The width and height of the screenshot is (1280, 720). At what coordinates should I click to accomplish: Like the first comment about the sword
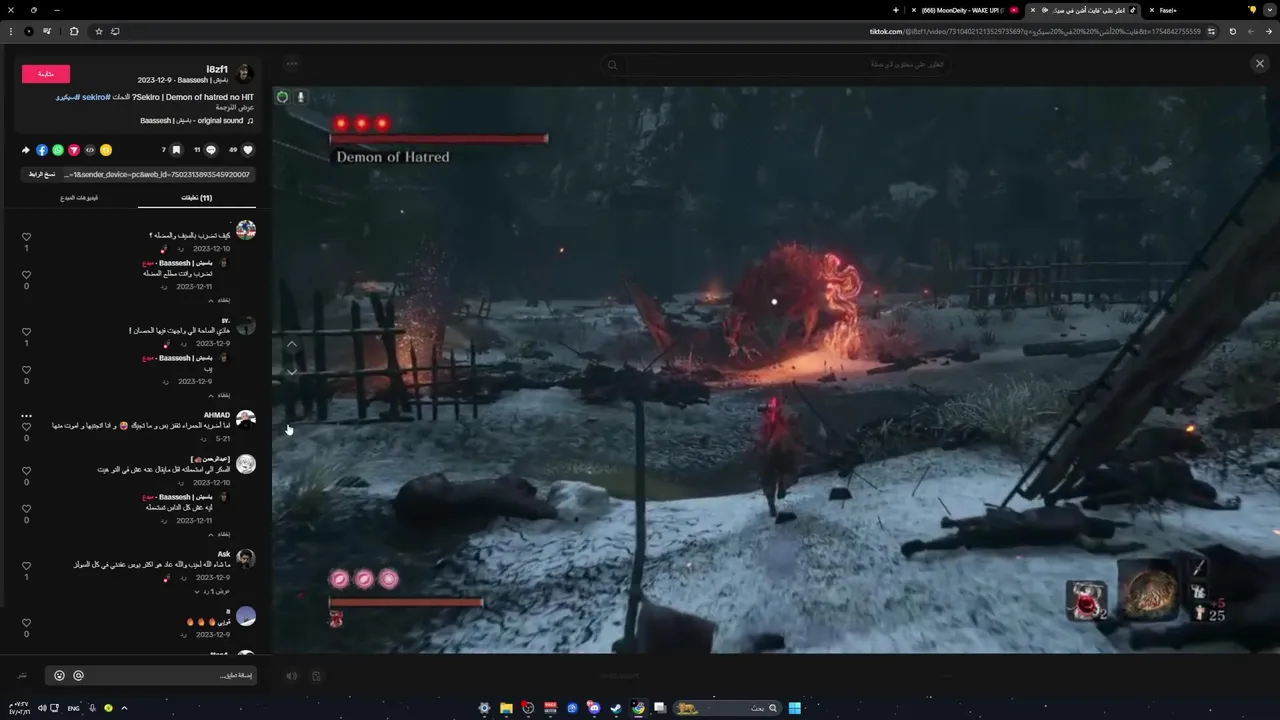tap(26, 237)
